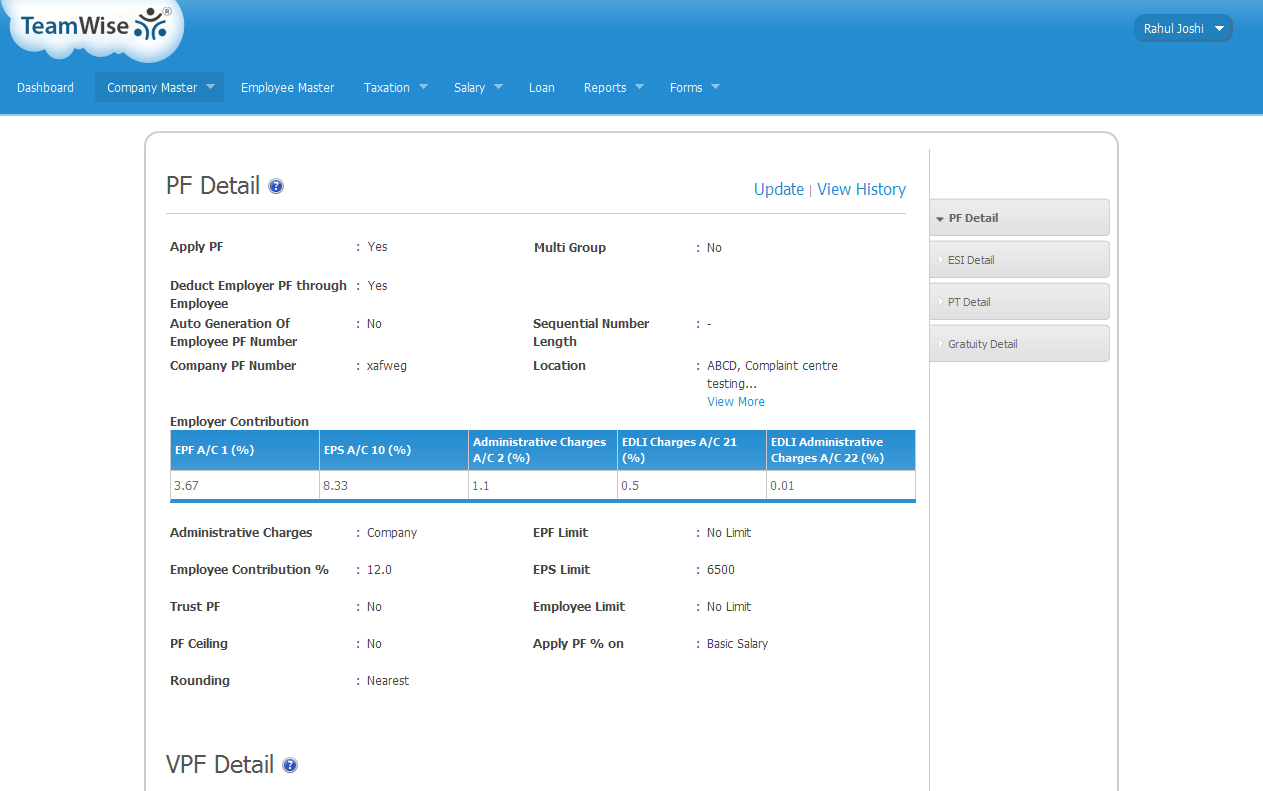The height and width of the screenshot is (791, 1263).
Task: Click the View History link
Action: (x=861, y=189)
